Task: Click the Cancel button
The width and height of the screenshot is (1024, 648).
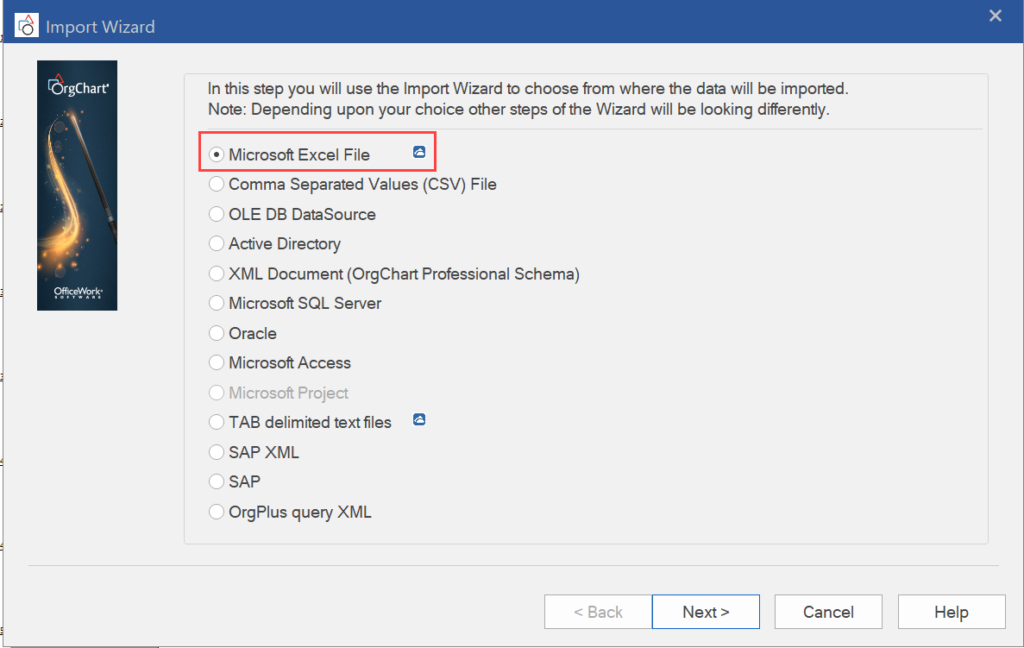Action: point(828,612)
